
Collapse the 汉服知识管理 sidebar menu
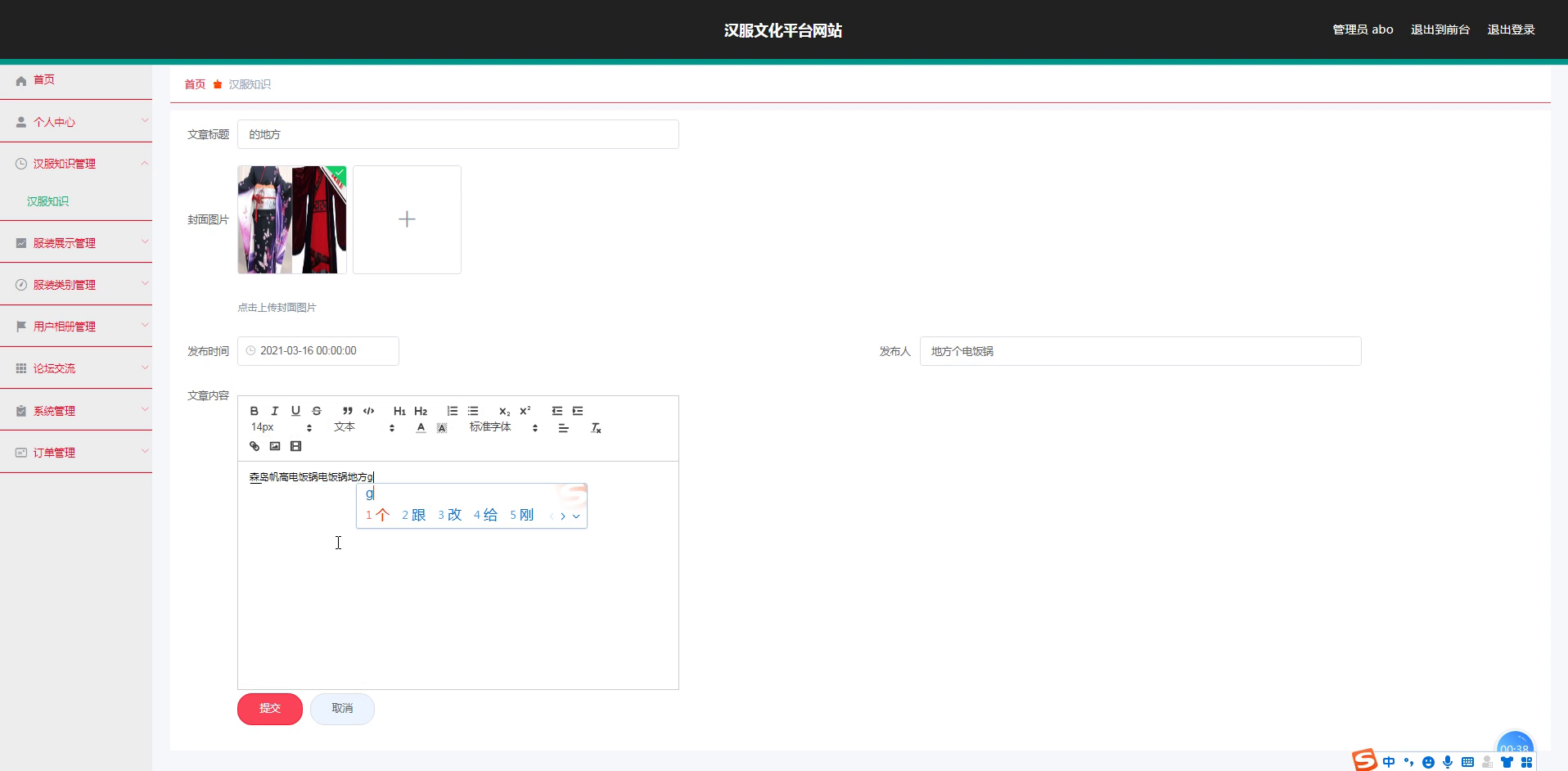pos(76,164)
